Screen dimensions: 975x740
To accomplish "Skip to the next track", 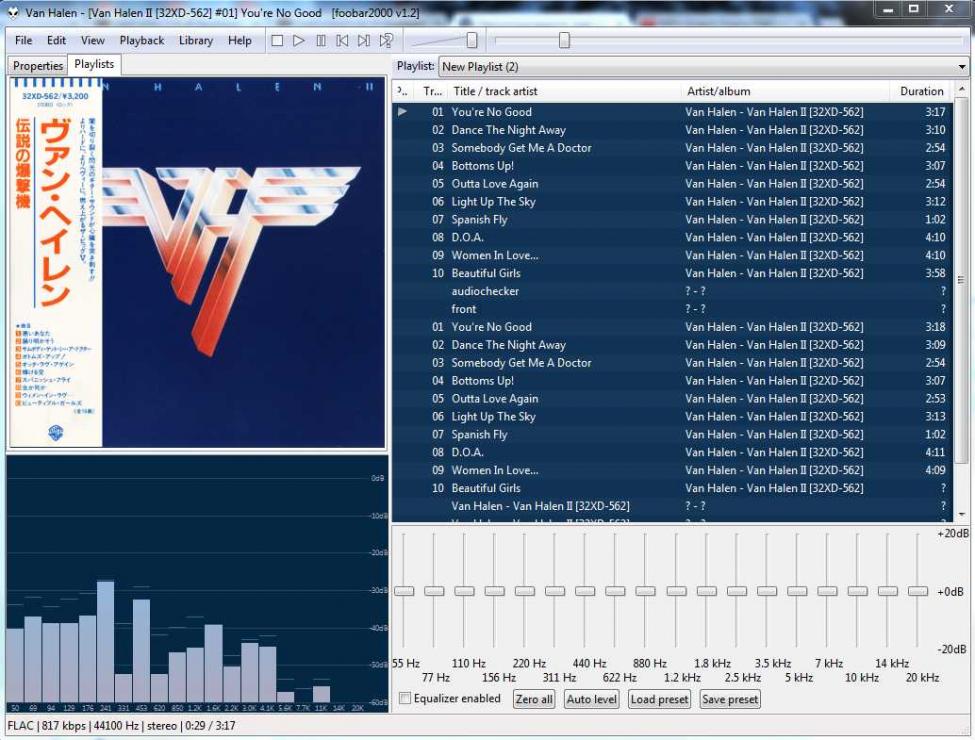I will tap(364, 40).
